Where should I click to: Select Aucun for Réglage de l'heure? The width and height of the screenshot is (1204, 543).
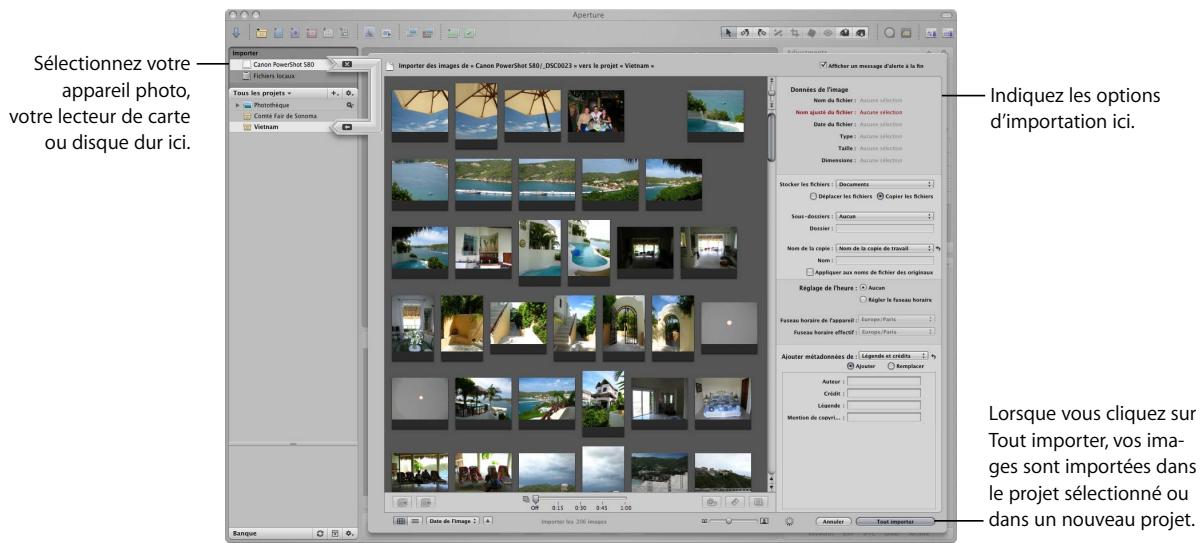click(x=864, y=288)
